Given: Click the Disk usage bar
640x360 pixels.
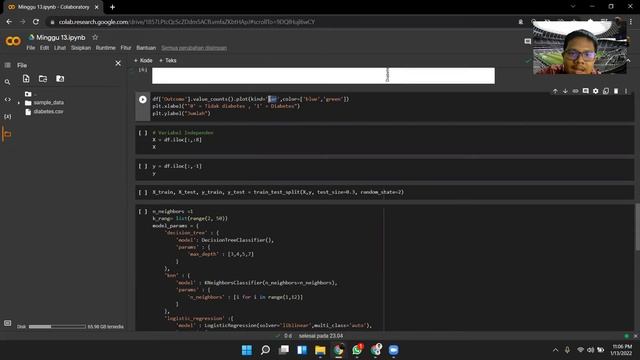Looking at the screenshot, I should [x=57, y=327].
